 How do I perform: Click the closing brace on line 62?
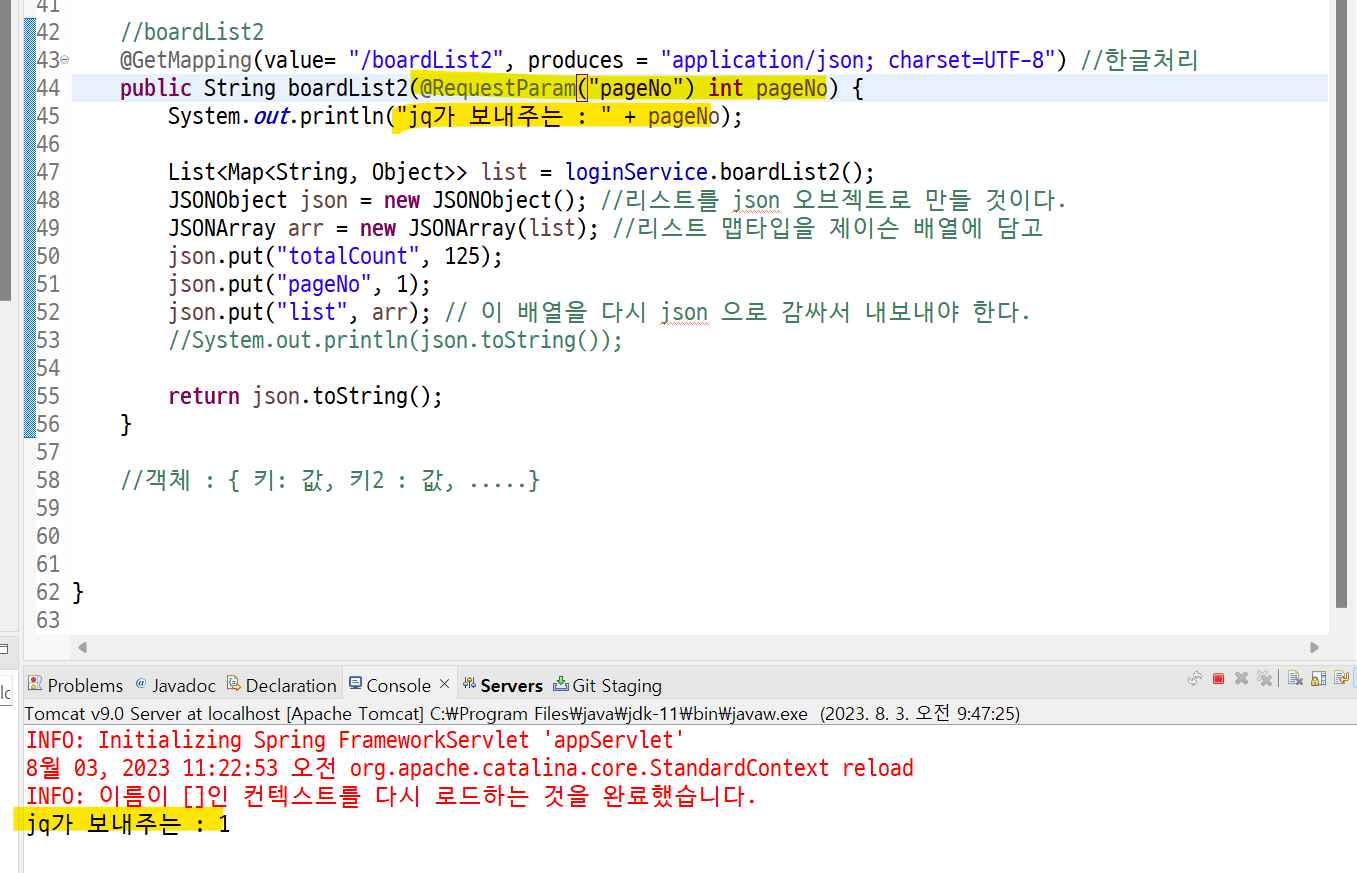pos(78,592)
